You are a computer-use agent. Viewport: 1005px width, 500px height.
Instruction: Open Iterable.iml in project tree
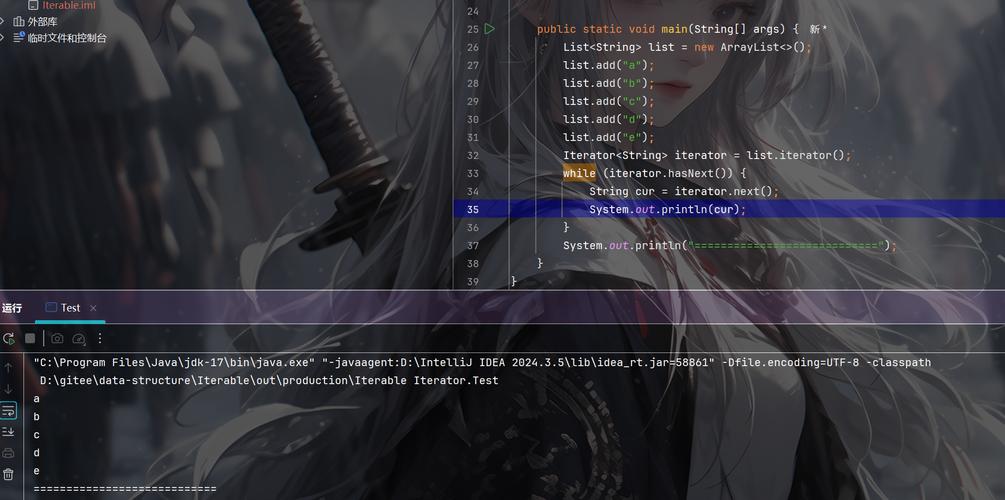pyautogui.click(x=69, y=5)
